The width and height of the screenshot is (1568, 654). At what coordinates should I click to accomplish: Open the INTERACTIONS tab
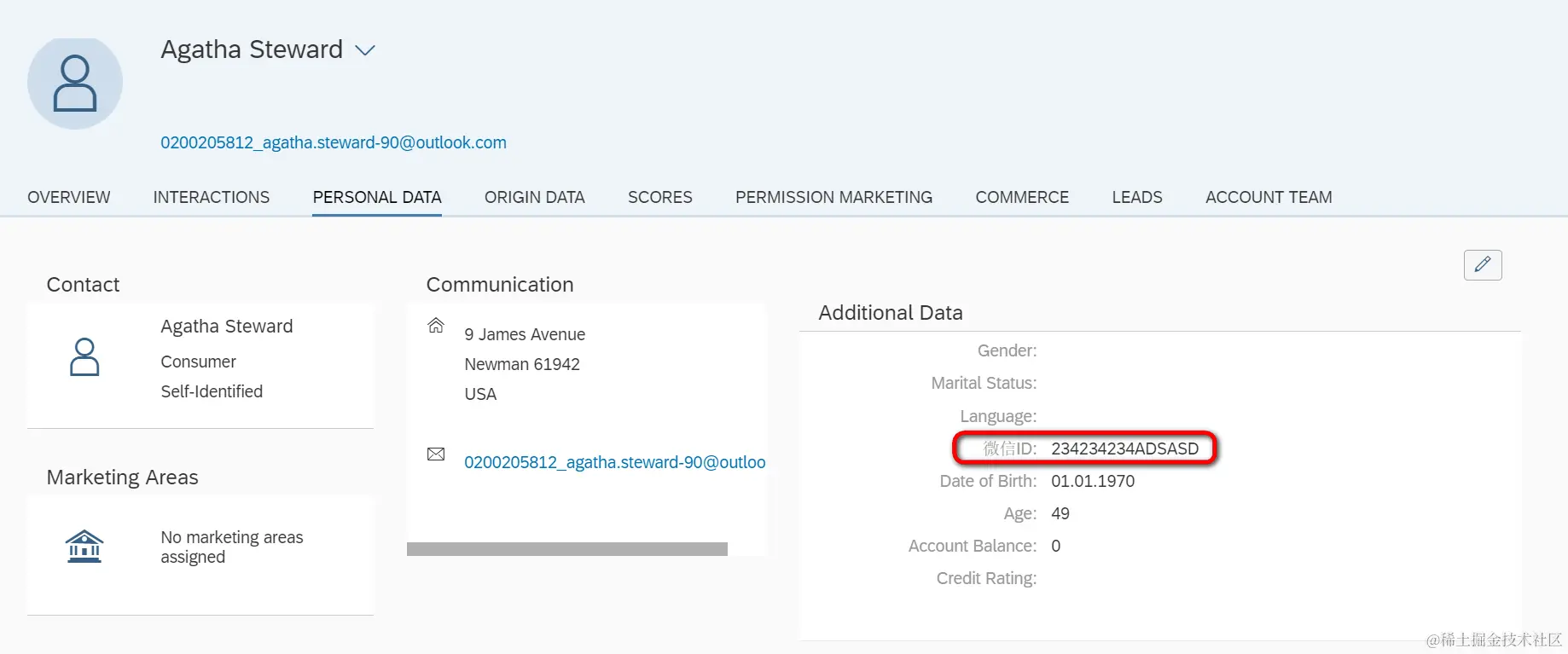coord(212,197)
